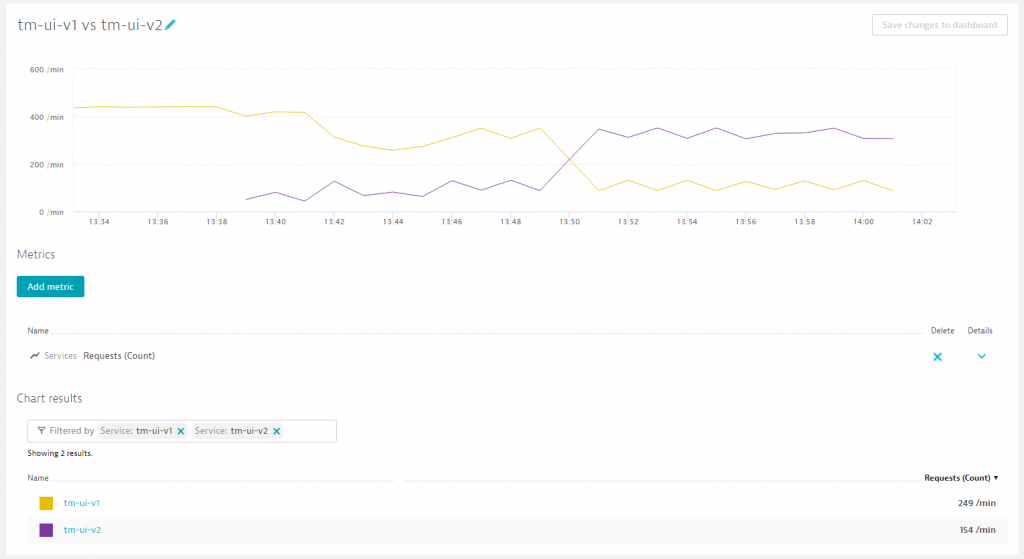Screen dimensions: 1024x559
Task: Click the 14:00 mark on the time axis
Action: coord(863,222)
